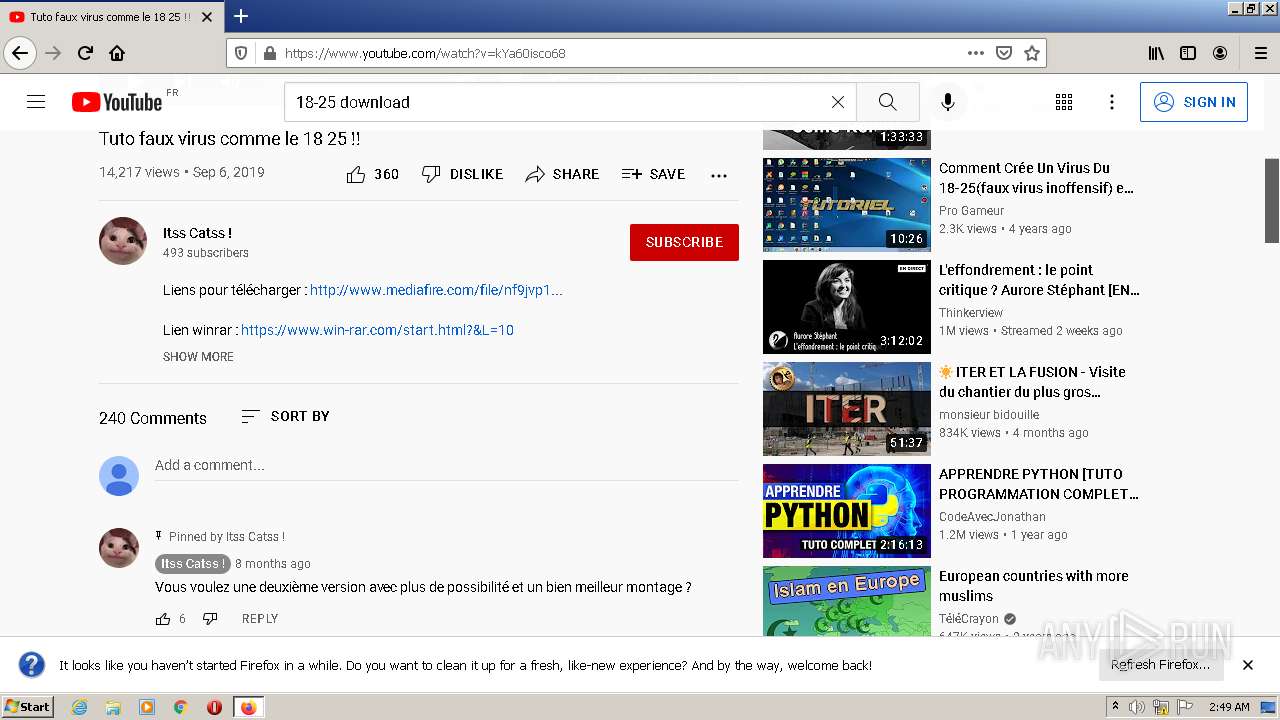Share the video

[562, 174]
